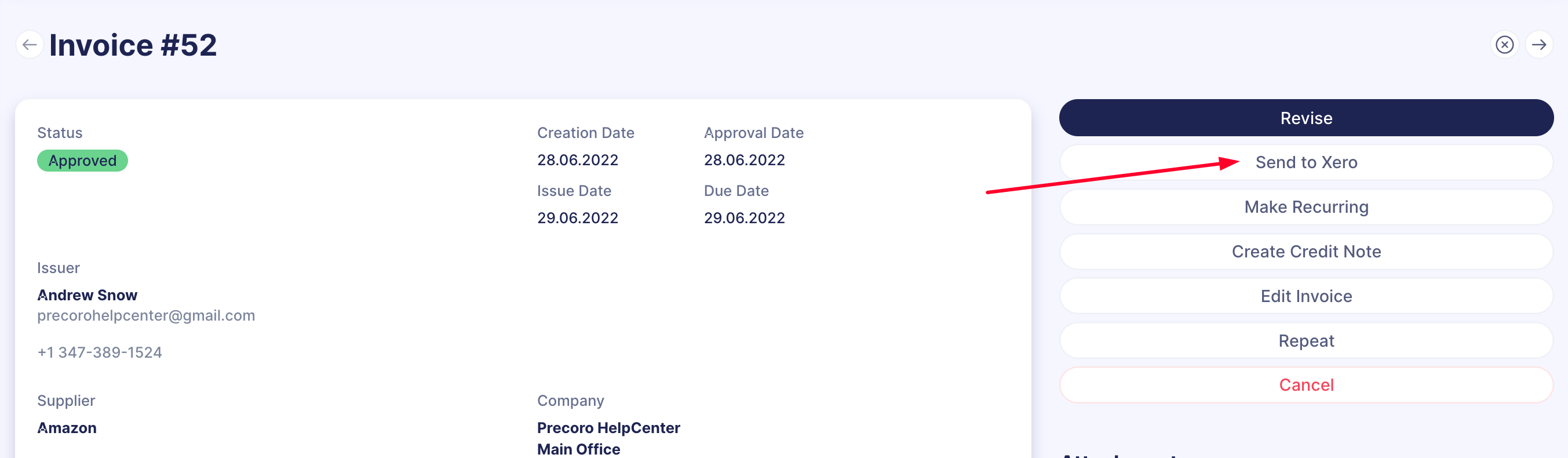Send invoice to Xero
The image size is (1568, 458).
1306,162
